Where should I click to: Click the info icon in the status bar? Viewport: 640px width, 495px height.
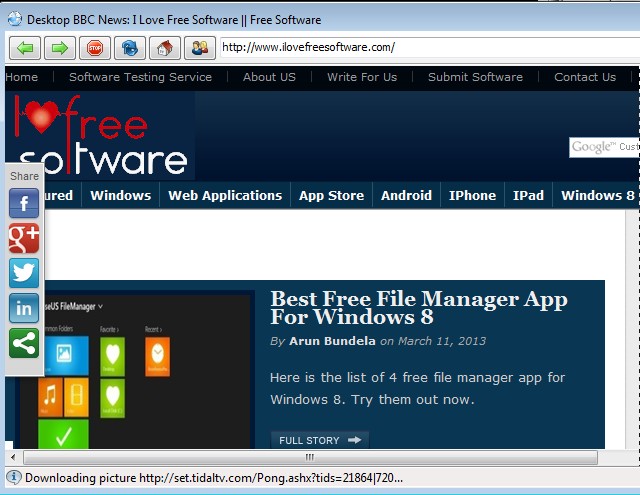tap(13, 477)
